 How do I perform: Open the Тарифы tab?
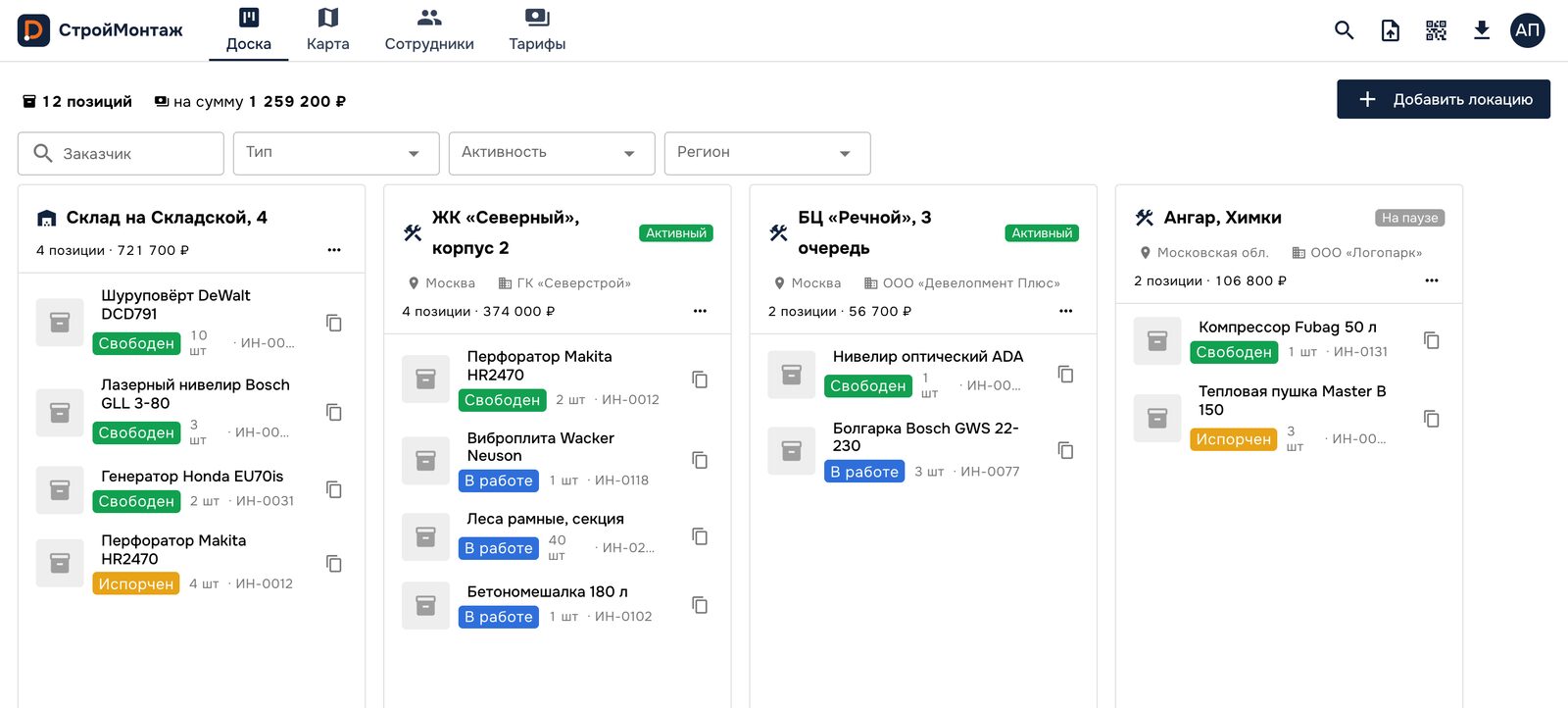point(537,30)
